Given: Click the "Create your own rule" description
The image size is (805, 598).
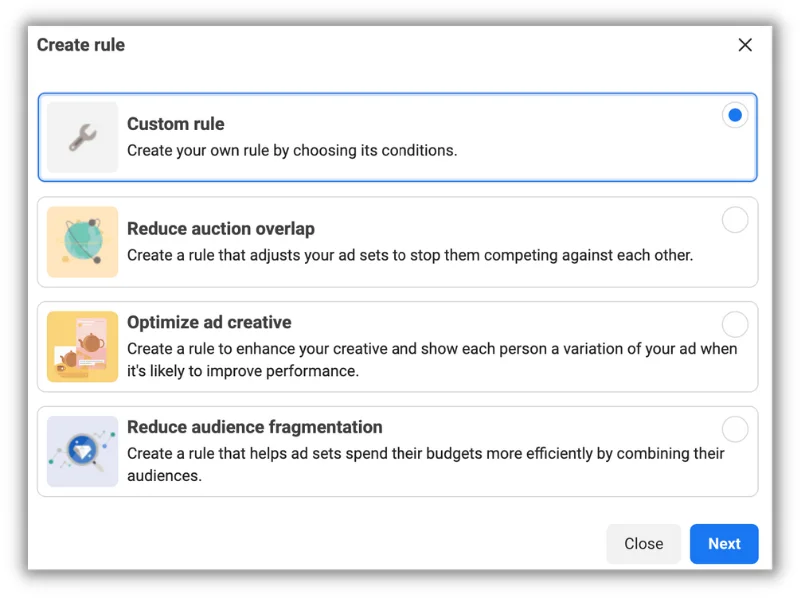Looking at the screenshot, I should 292,151.
